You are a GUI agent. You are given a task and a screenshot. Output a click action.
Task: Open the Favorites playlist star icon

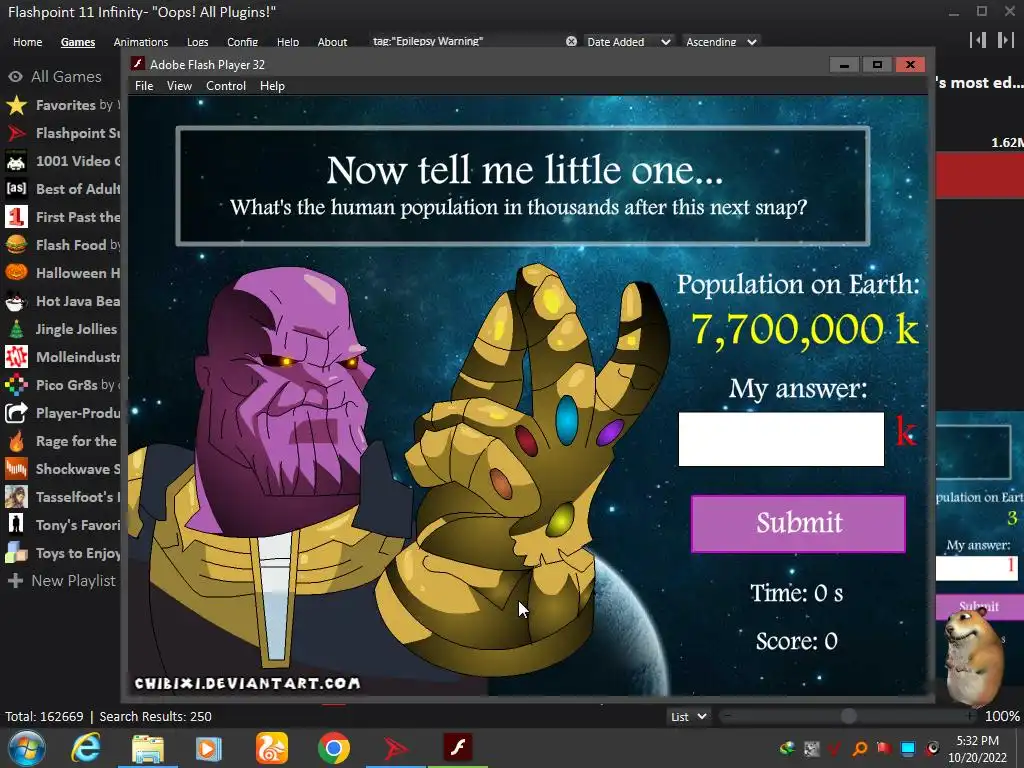point(16,105)
